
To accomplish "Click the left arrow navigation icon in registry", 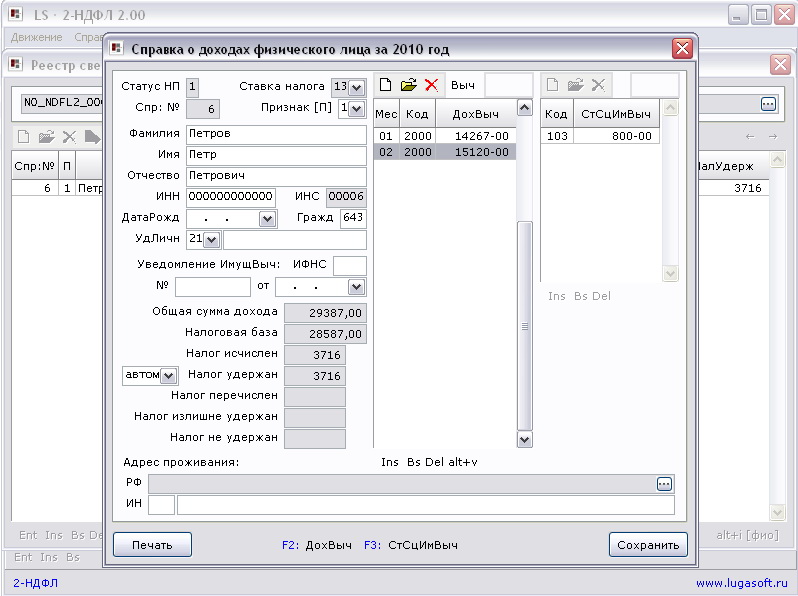I will (x=750, y=136).
